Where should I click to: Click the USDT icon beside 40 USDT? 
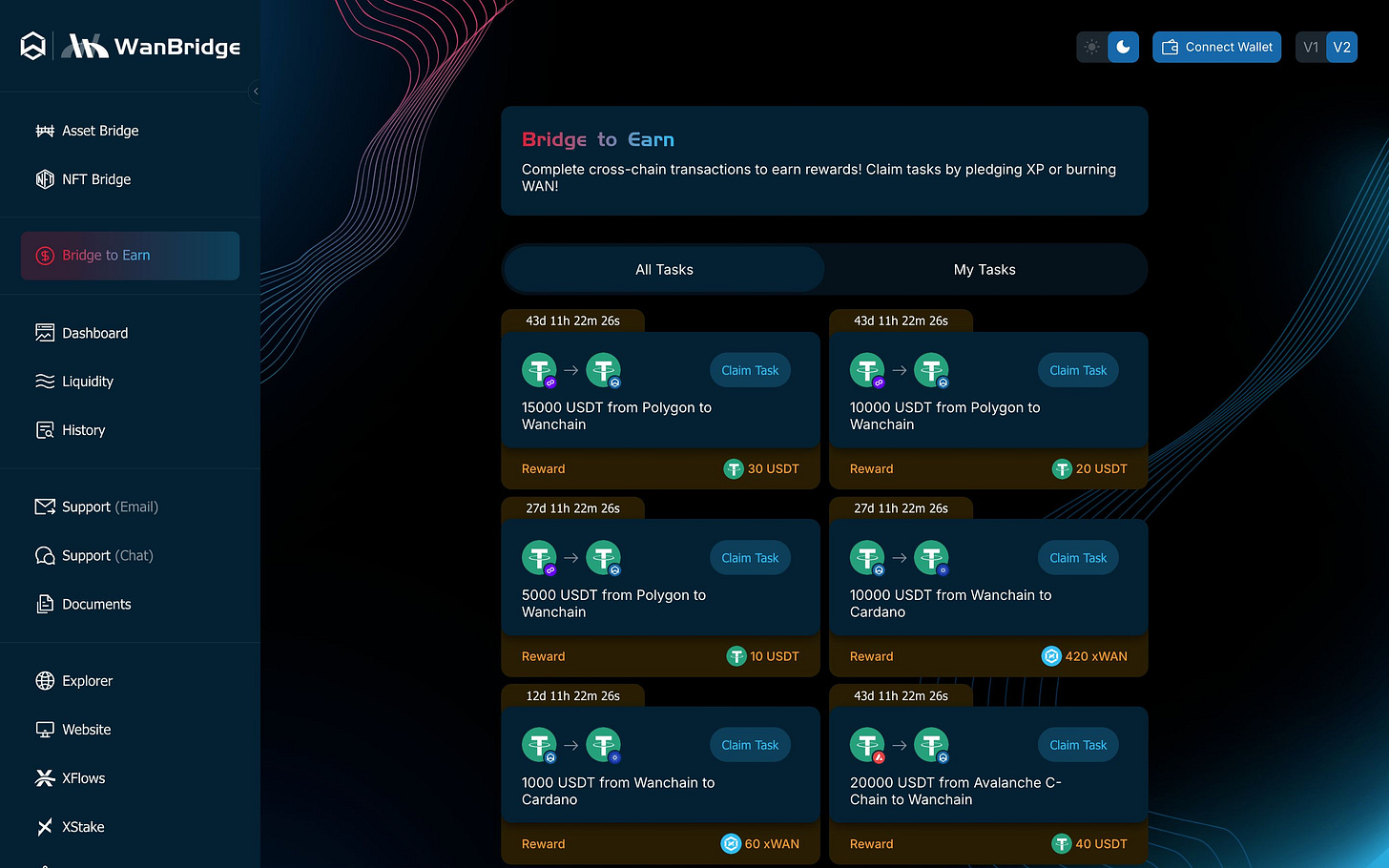1062,844
